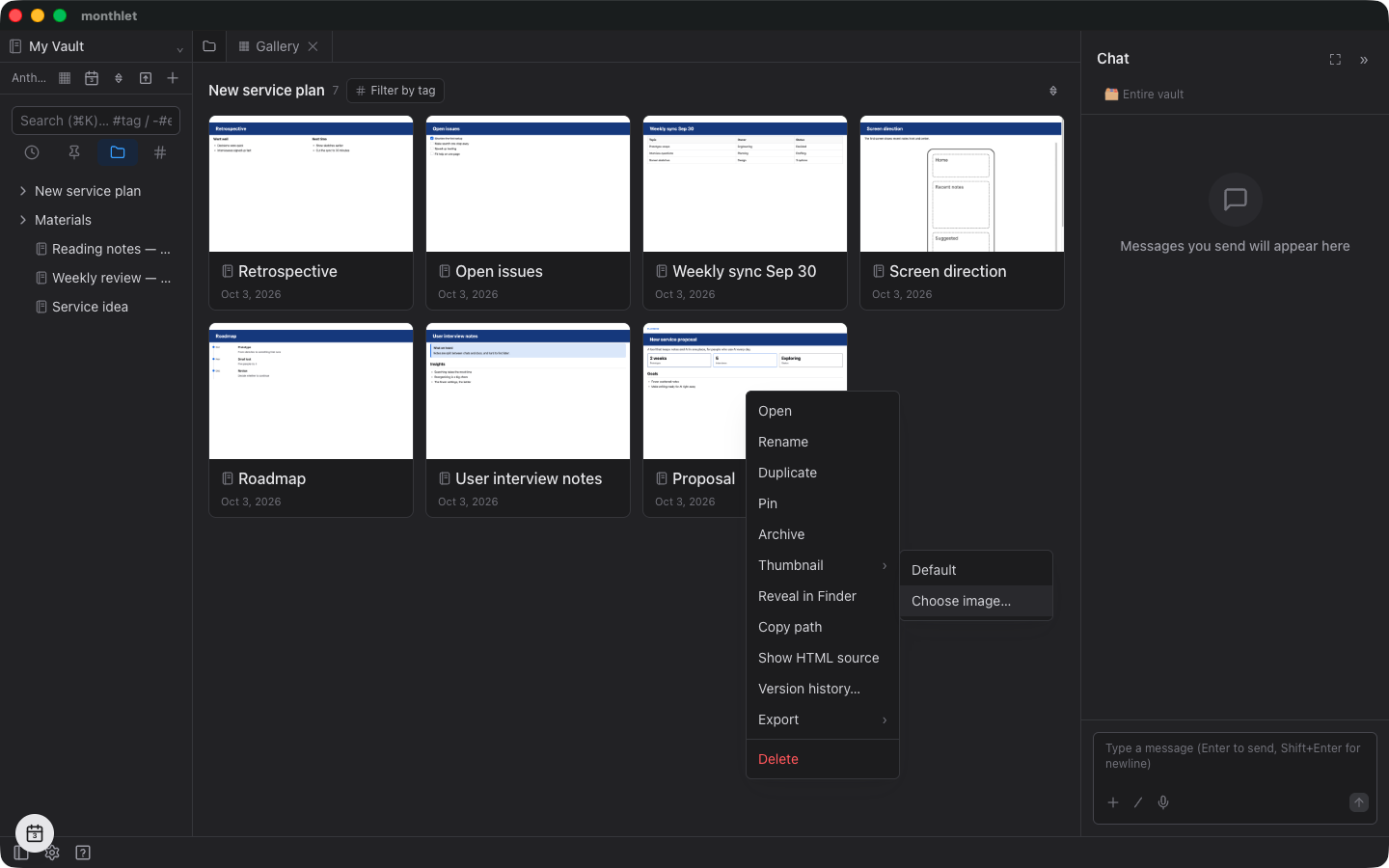Expand the Materials folder
1389x868 pixels.
23,220
